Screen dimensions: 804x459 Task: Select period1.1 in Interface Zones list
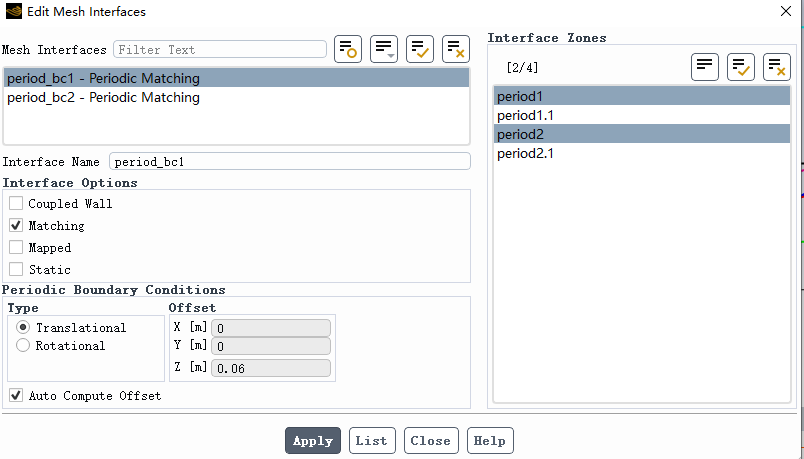click(x=525, y=116)
